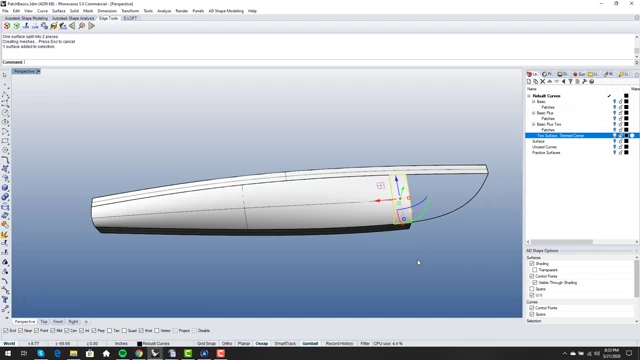Image resolution: width=640 pixels, height=360 pixels.
Task: Collapse the Basic Plus Two layer node
Action: 533,124
